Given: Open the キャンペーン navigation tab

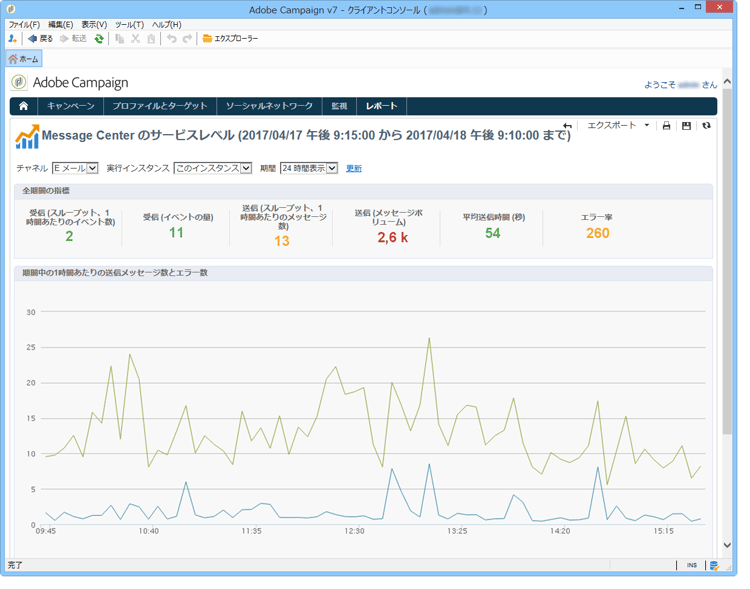Looking at the screenshot, I should pyautogui.click(x=72, y=108).
